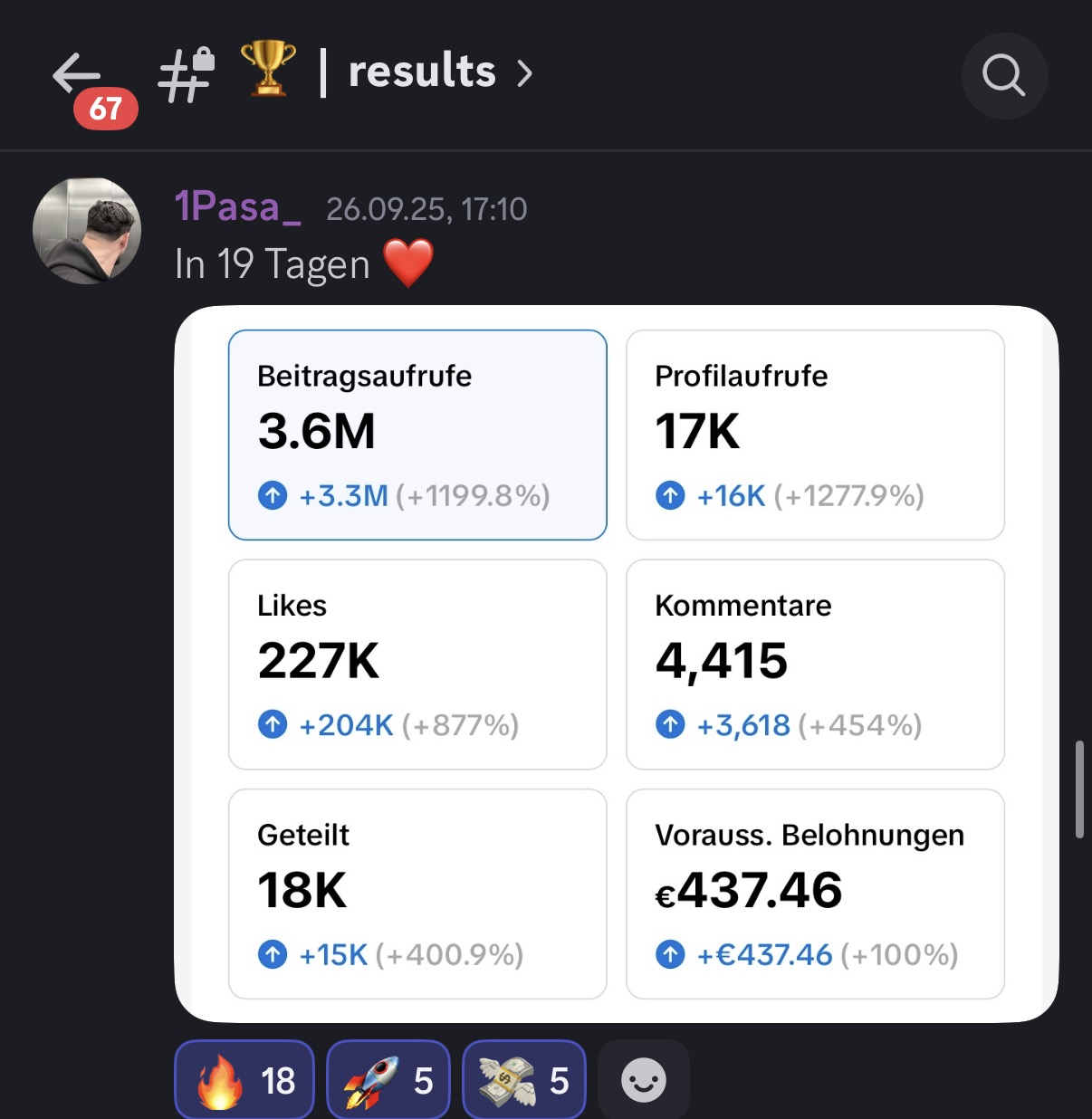Screen dimensions: 1092x1119
Task: Click the blue arrow icon beside +3.3M
Action: click(273, 495)
